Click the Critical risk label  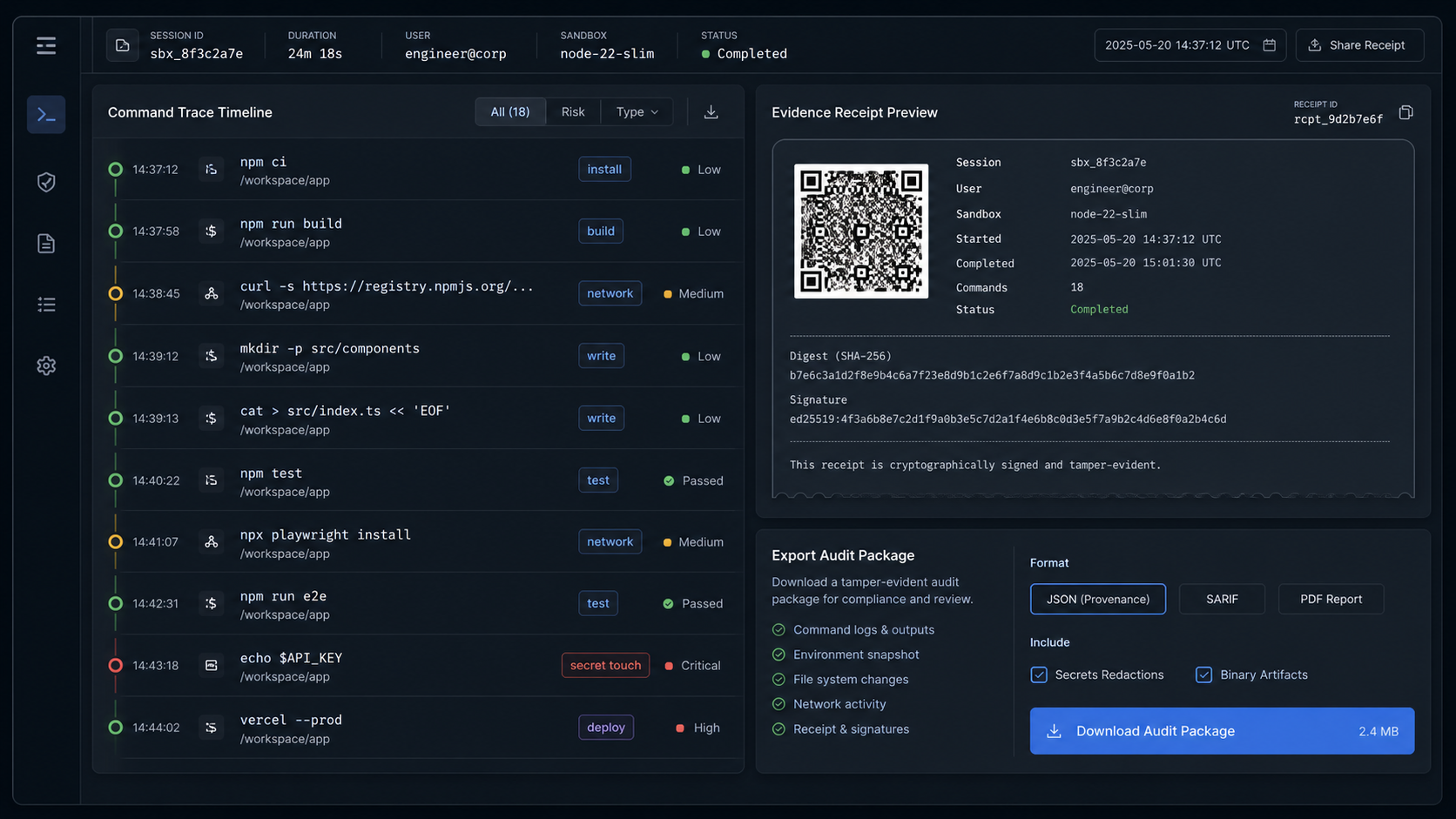(700, 665)
